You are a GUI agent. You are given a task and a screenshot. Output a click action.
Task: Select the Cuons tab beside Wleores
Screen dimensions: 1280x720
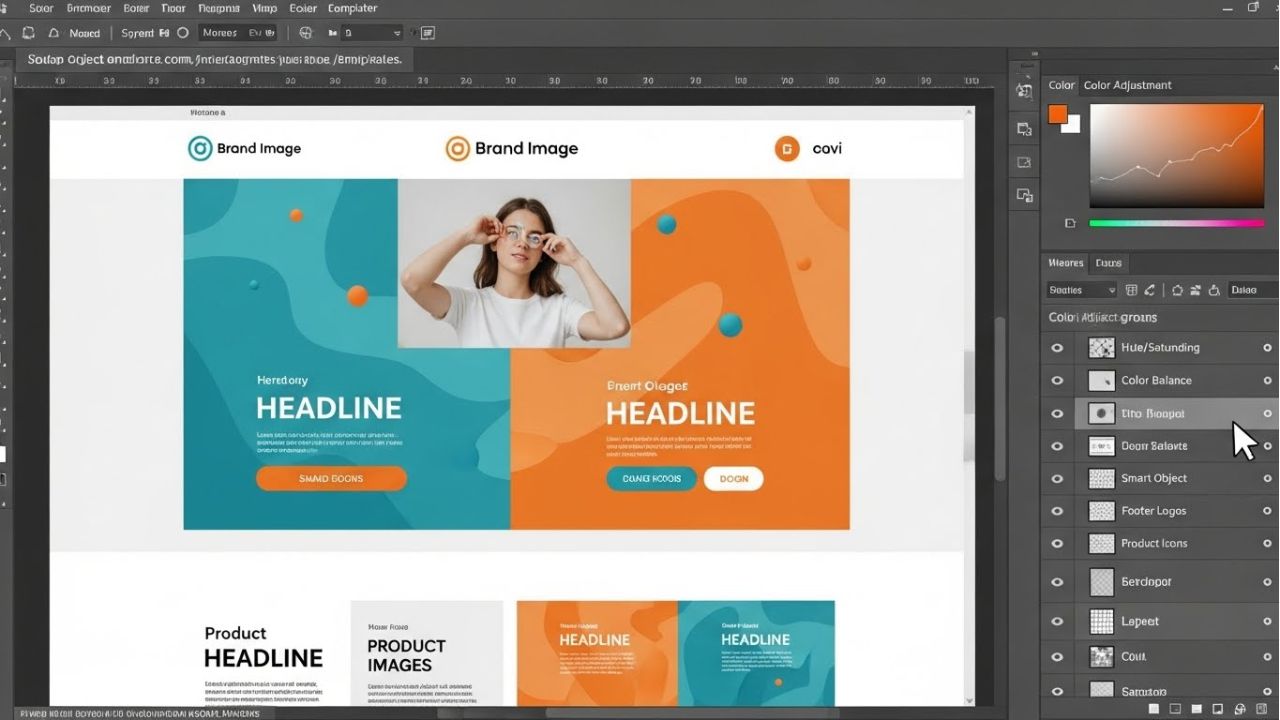click(1108, 263)
